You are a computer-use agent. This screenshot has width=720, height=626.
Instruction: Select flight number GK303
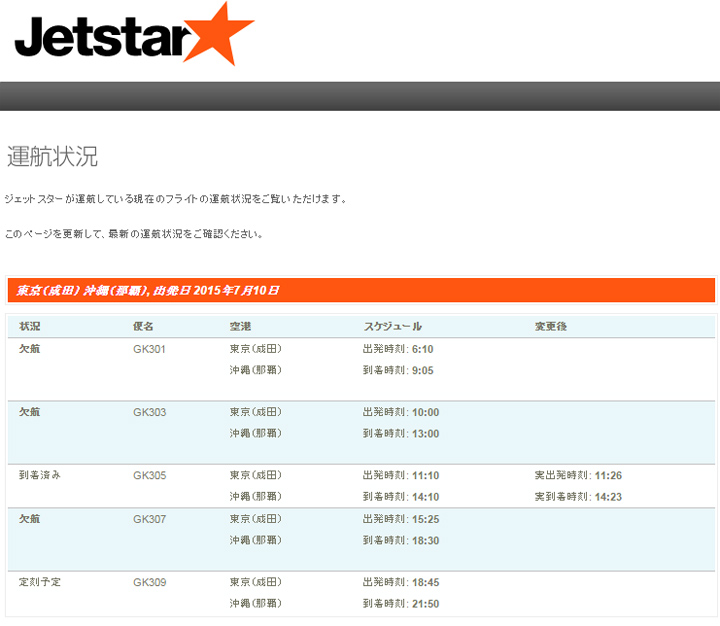coord(149,412)
